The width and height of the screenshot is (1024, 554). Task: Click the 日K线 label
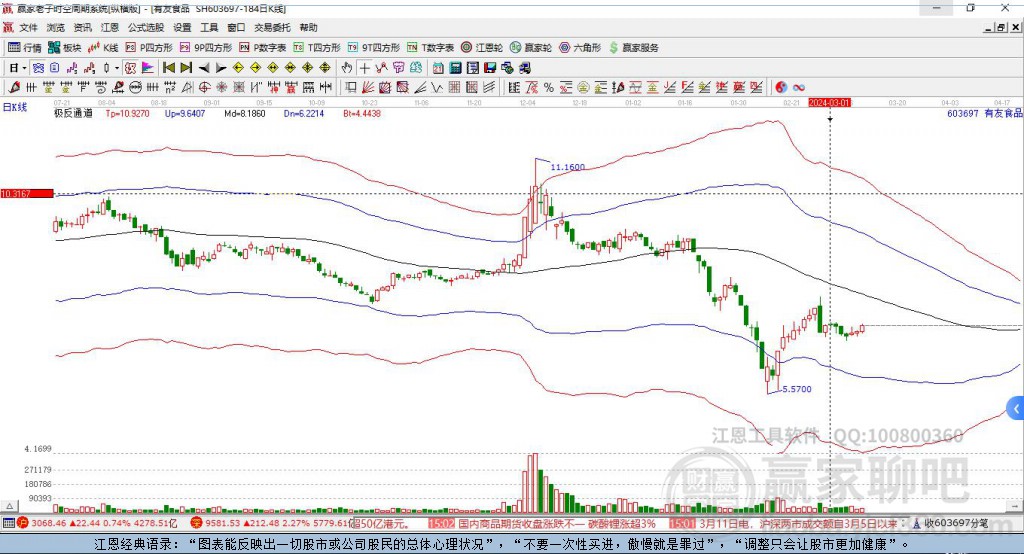point(14,107)
